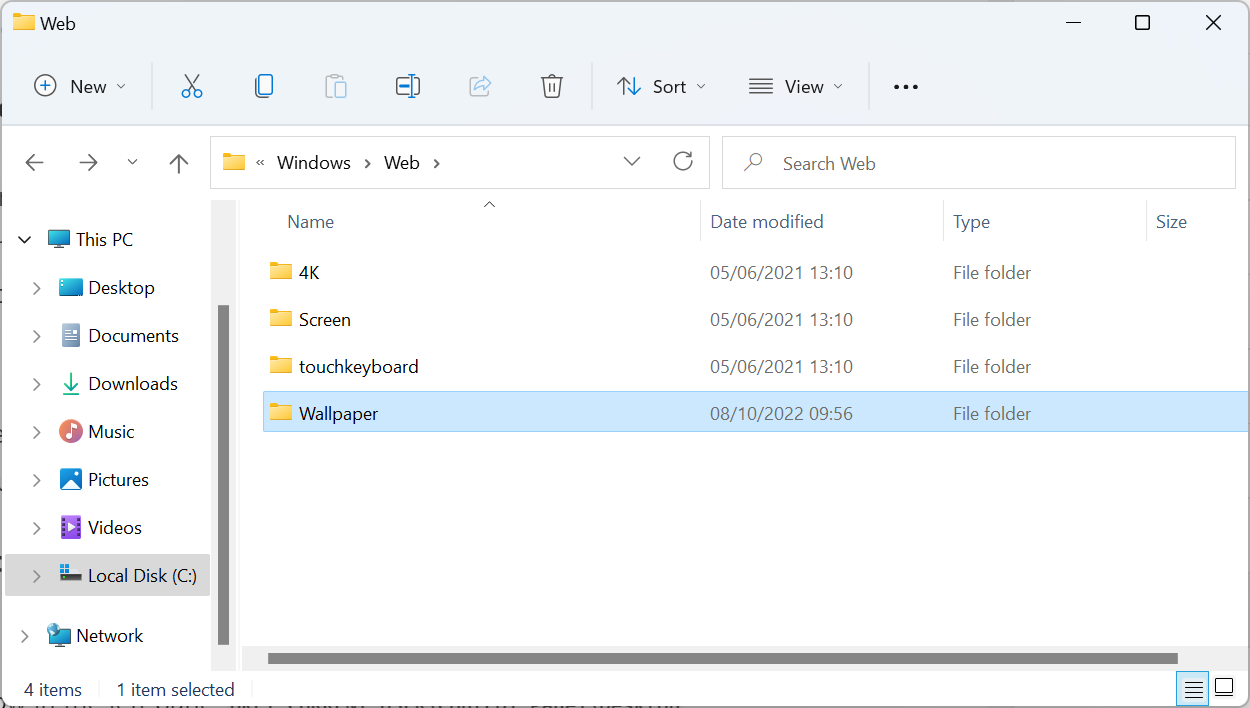Open the Sort options dropdown

661,86
